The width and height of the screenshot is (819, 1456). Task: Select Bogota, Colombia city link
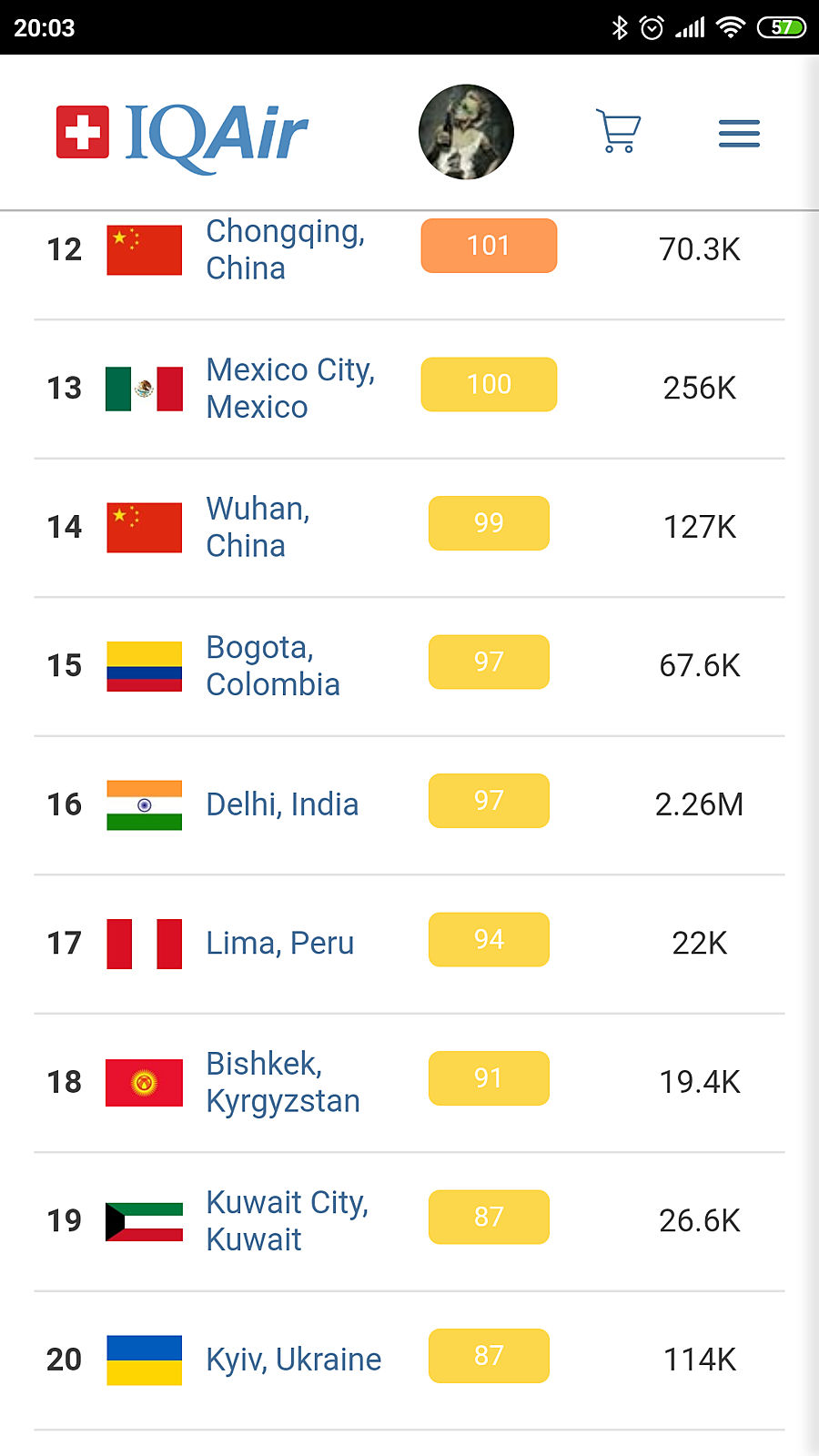pyautogui.click(x=272, y=665)
